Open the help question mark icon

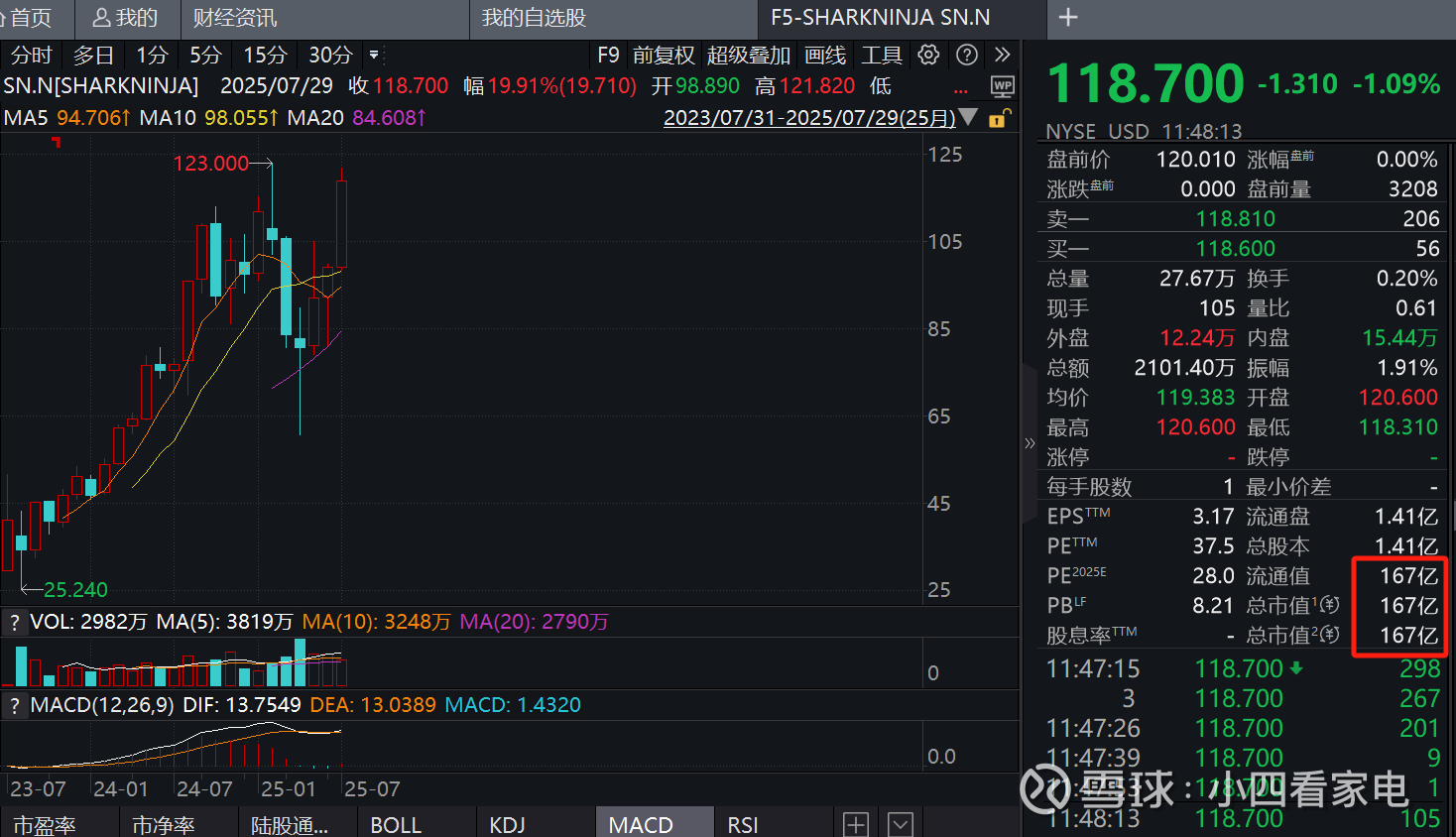tap(967, 55)
